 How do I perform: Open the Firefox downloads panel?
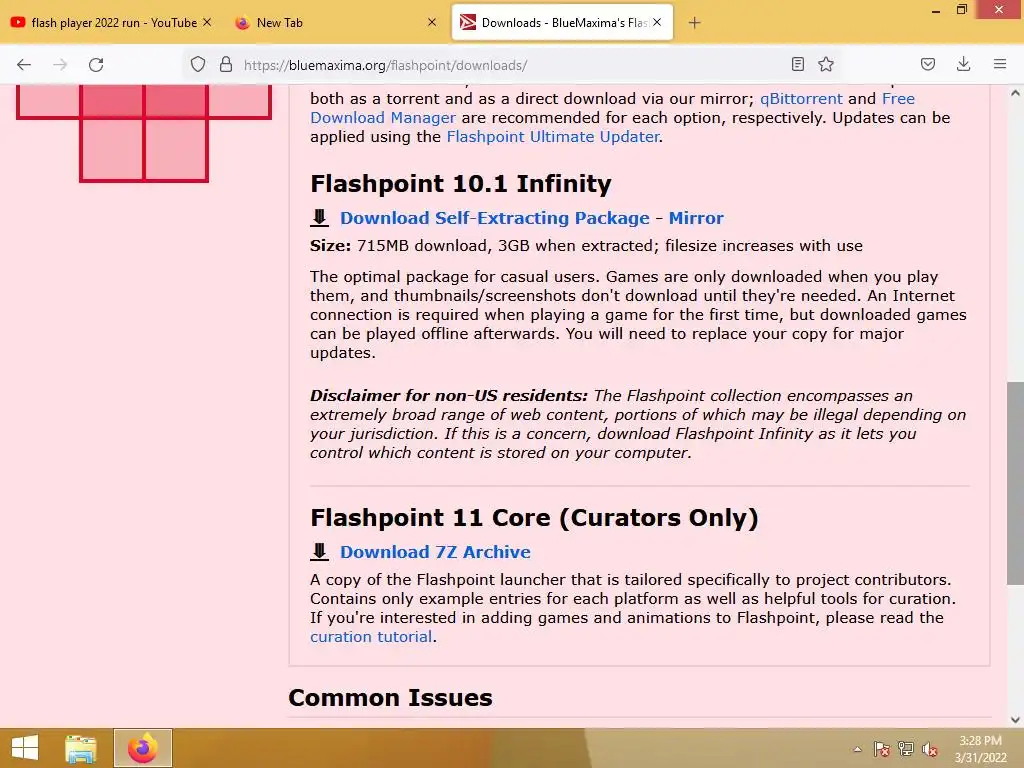(963, 64)
